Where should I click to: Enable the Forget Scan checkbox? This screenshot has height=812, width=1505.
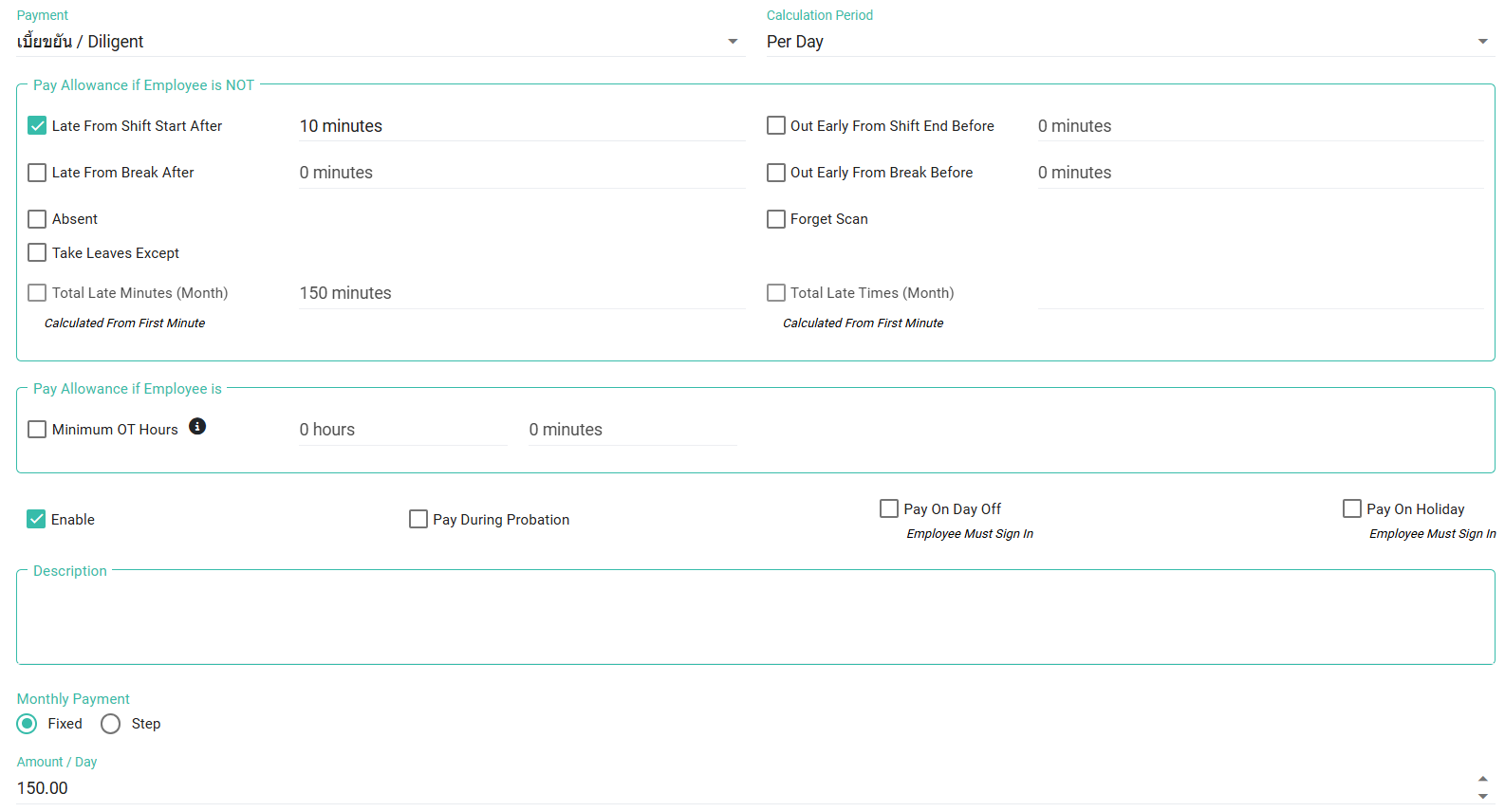tap(776, 219)
